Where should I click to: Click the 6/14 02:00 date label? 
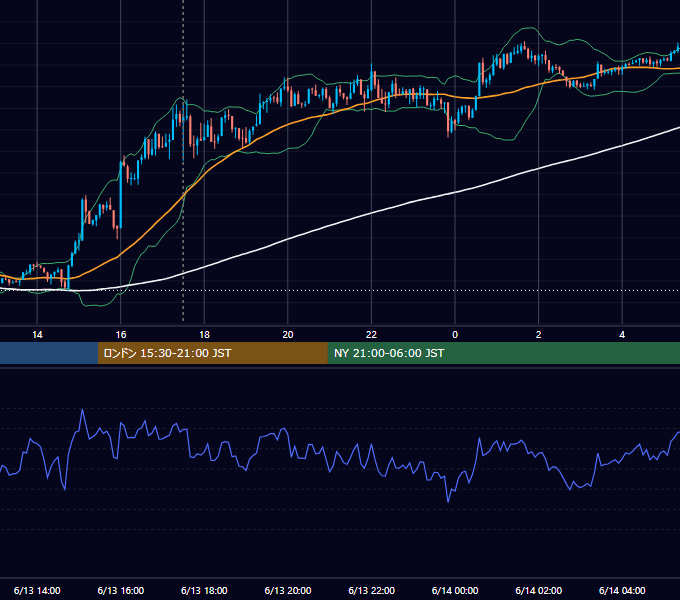tap(539, 590)
